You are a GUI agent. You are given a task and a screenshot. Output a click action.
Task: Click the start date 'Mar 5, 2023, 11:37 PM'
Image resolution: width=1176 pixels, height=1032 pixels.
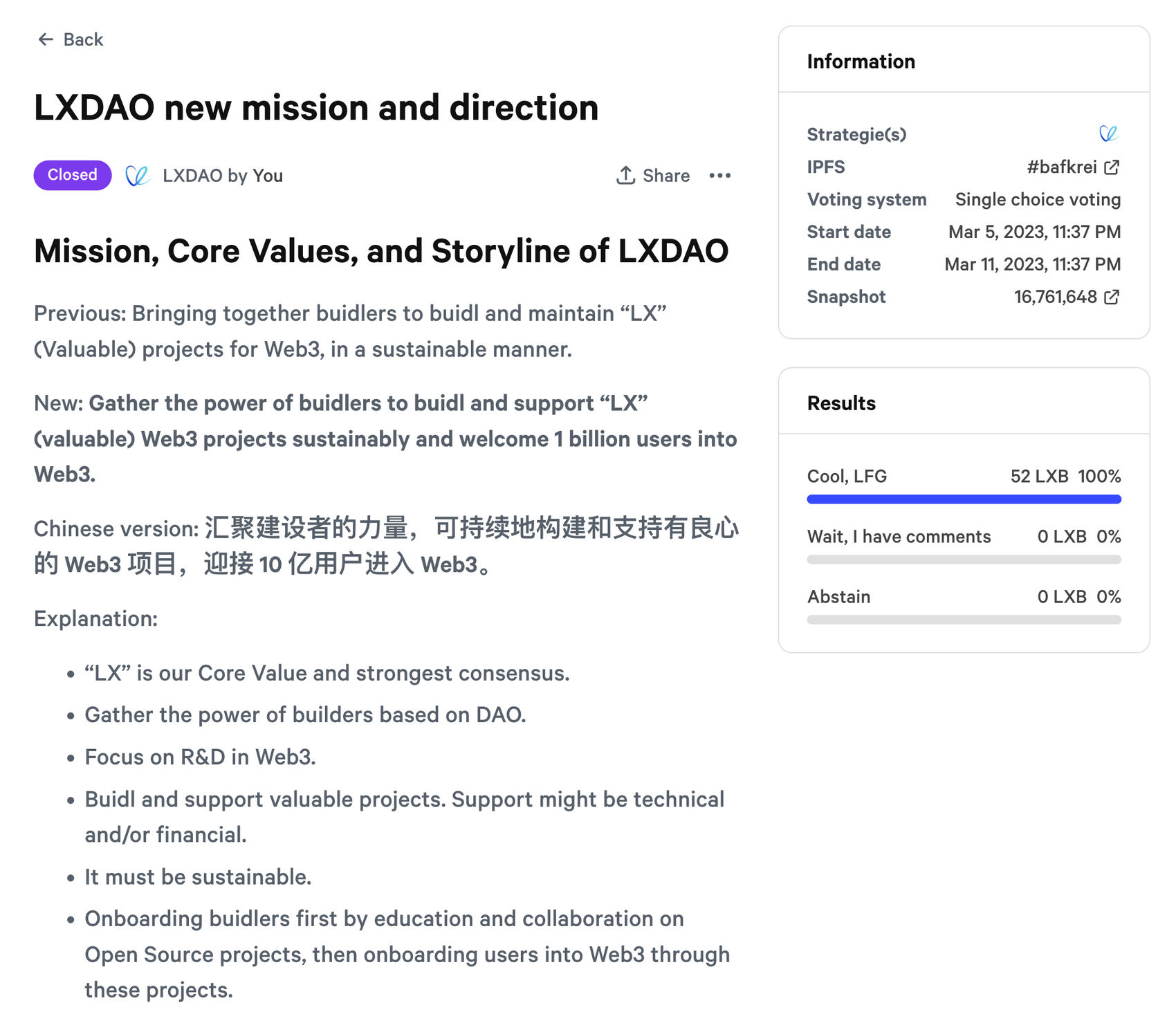(1034, 232)
